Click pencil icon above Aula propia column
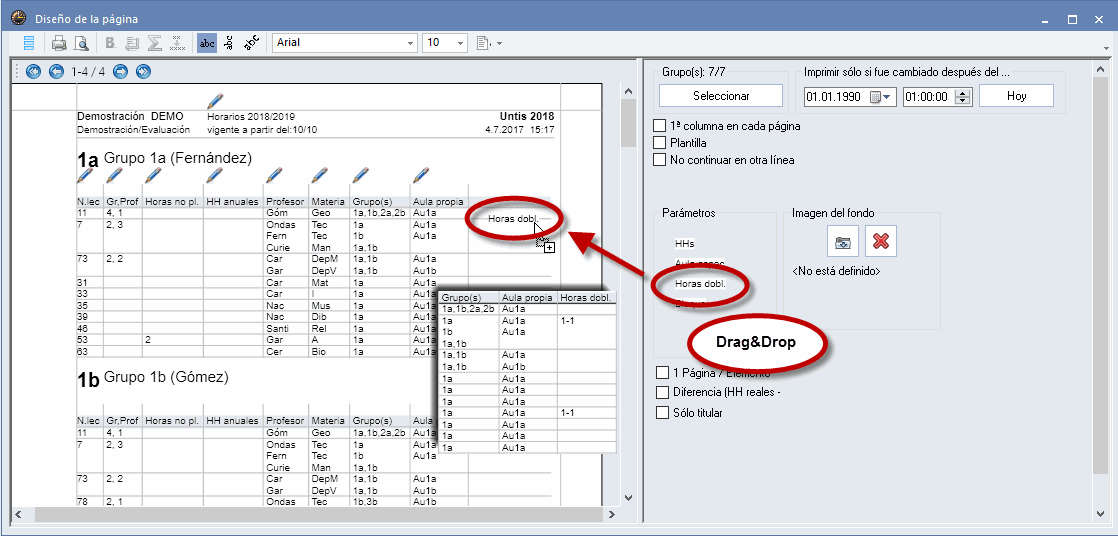1118x536 pixels. [x=421, y=175]
